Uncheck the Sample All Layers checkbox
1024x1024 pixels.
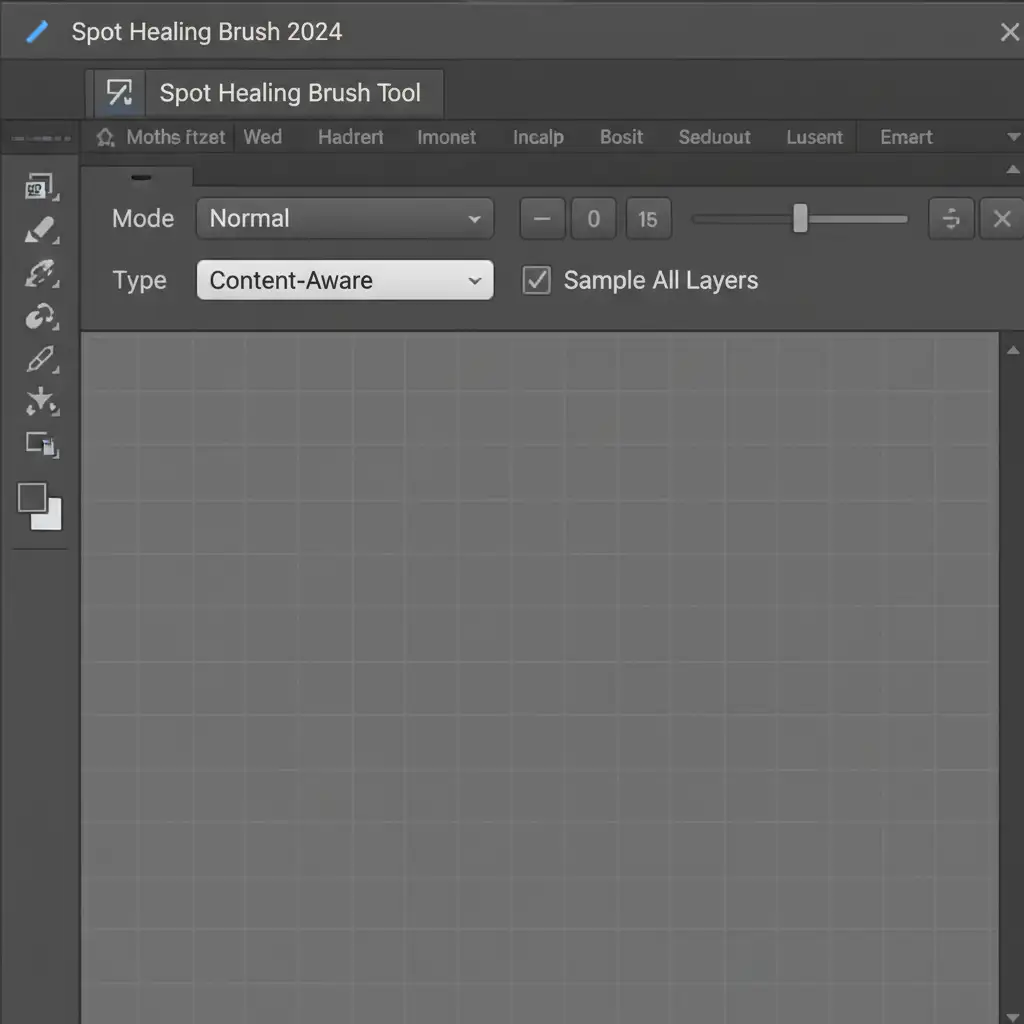coord(537,281)
